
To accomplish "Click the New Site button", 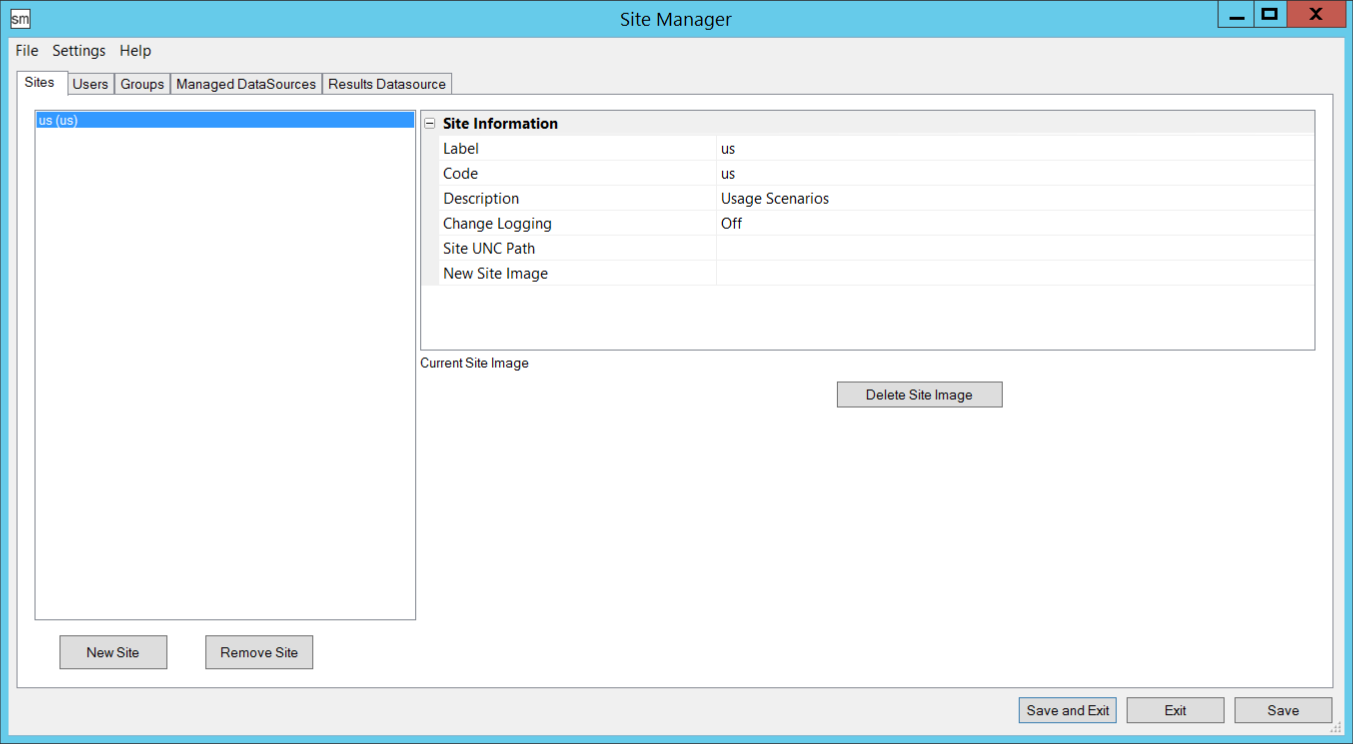I will [x=113, y=653].
